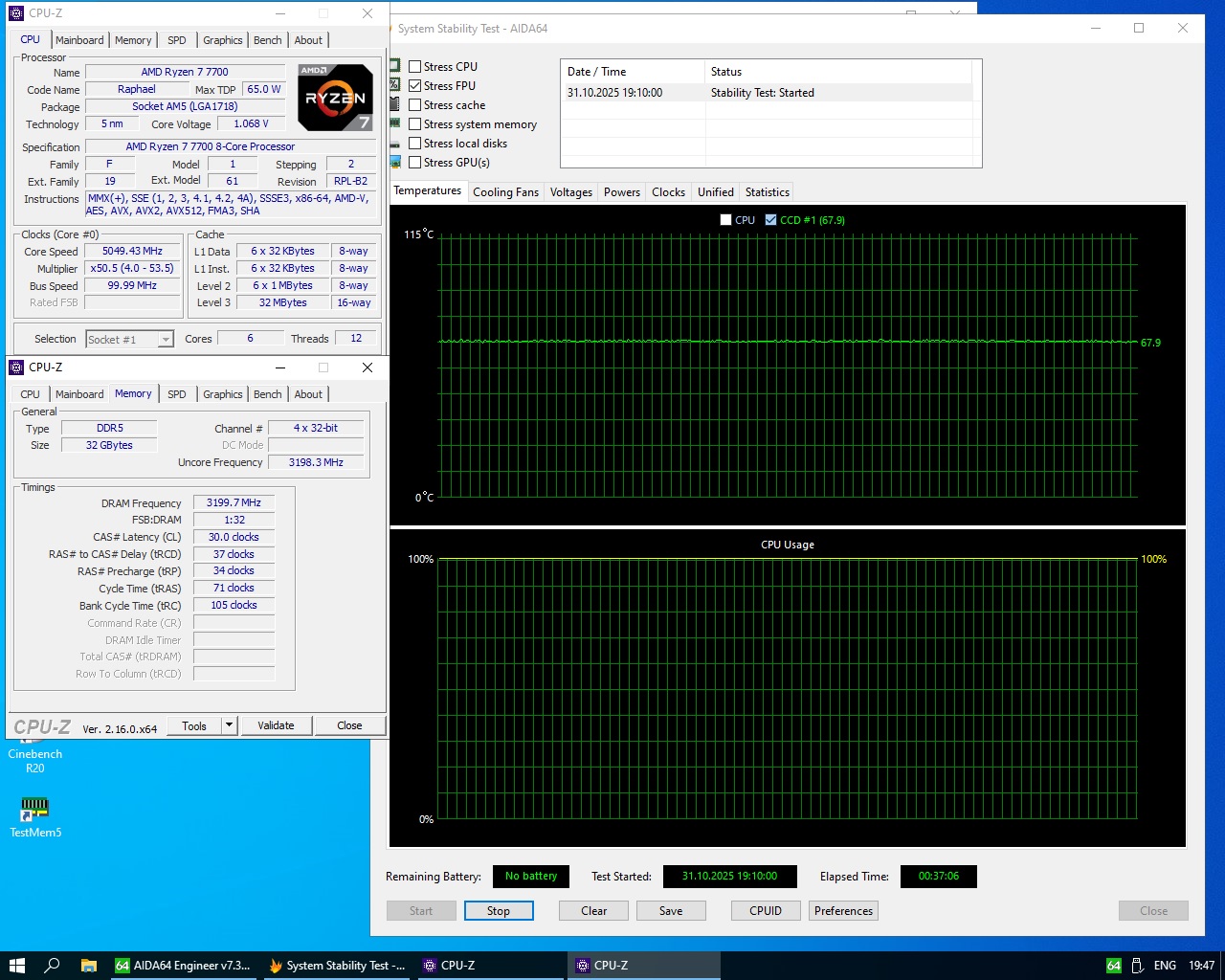Switch to the CPU tab in the Memory CPU-Z window

(x=31, y=394)
